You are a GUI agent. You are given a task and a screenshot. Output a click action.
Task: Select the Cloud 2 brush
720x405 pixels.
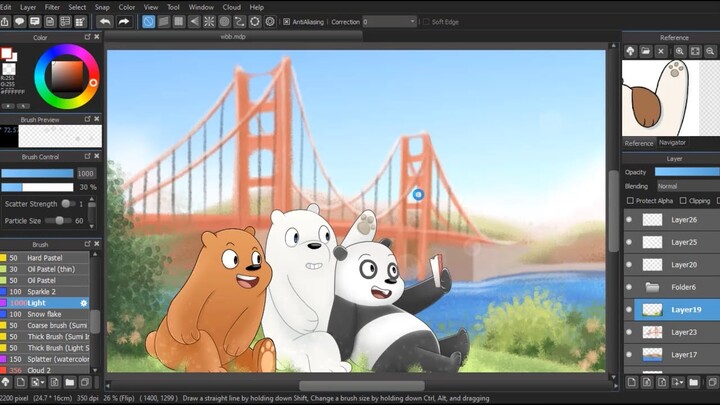(45, 370)
